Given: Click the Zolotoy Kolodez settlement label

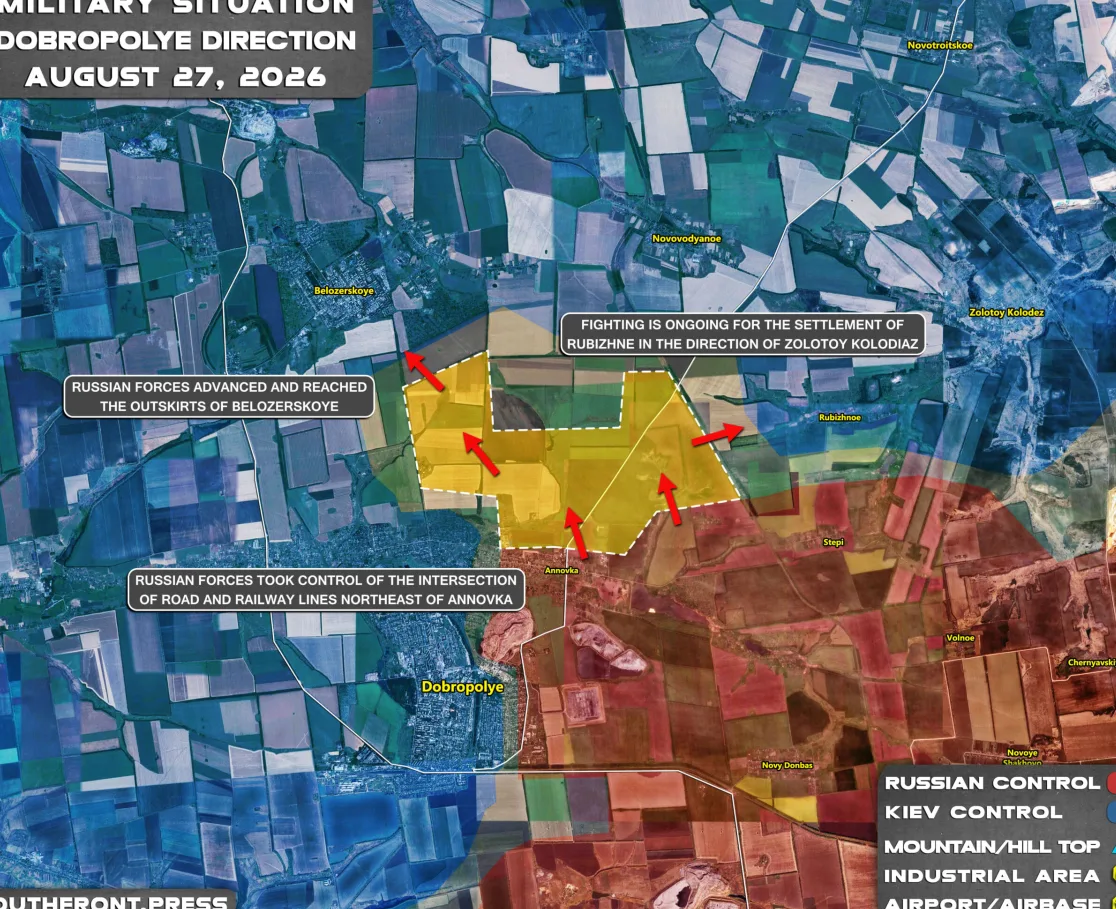Looking at the screenshot, I should (x=1006, y=312).
